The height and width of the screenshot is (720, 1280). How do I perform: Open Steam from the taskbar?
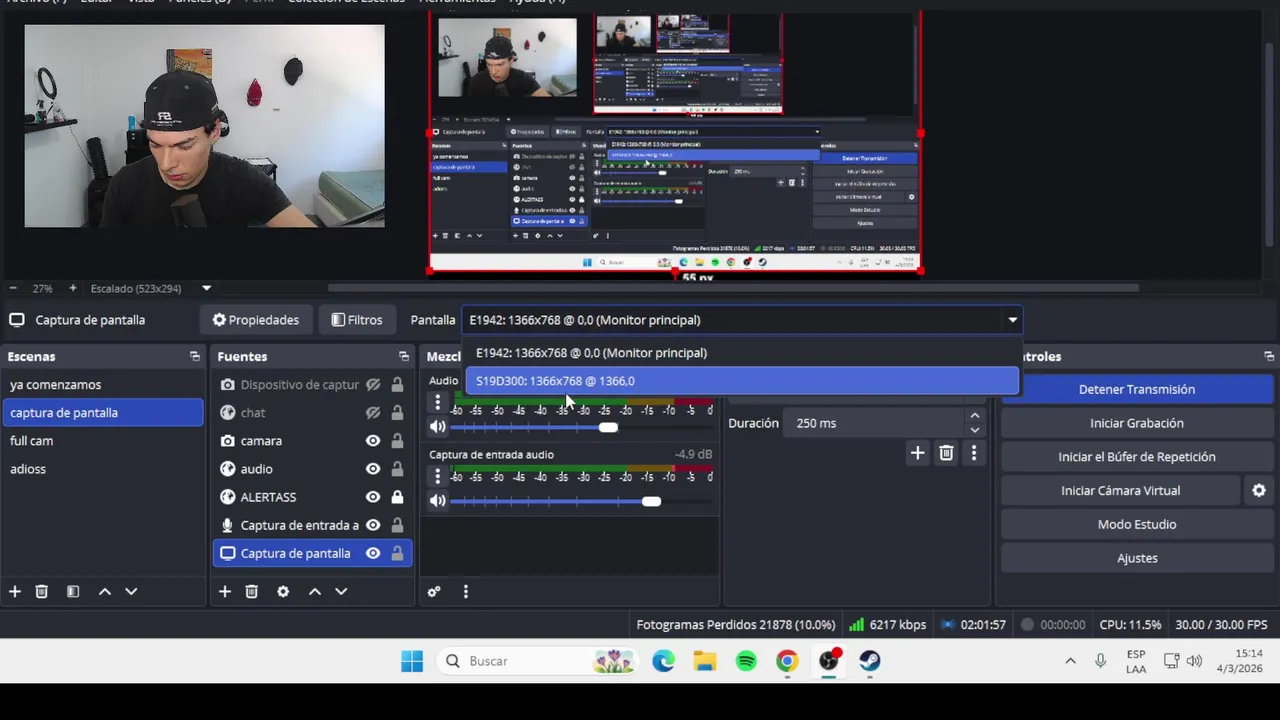pos(870,661)
